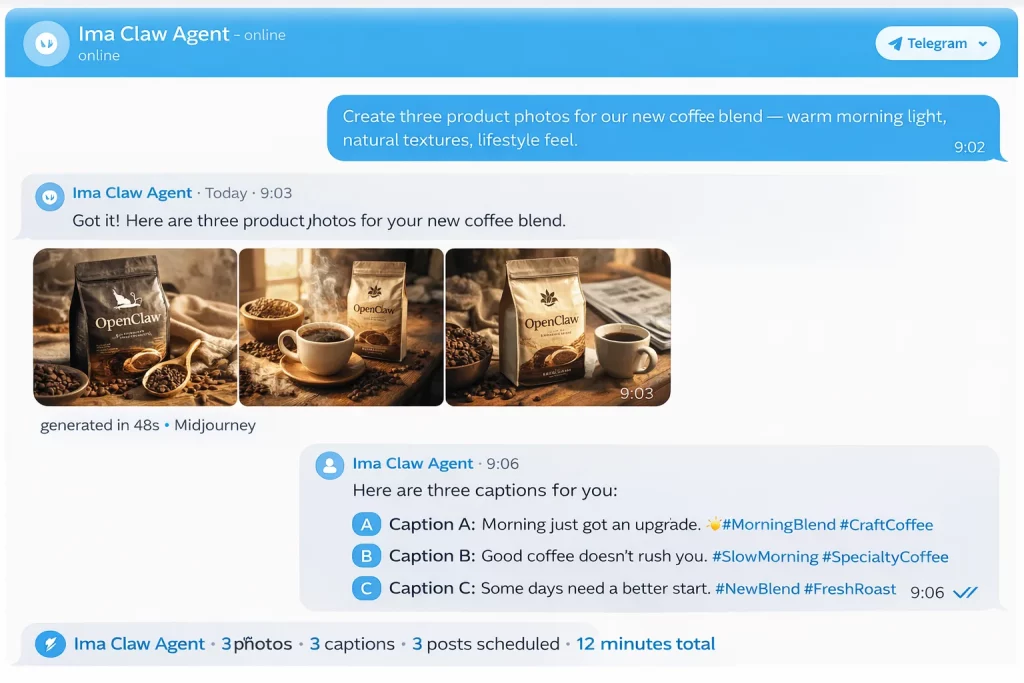The height and width of the screenshot is (683, 1024).
Task: Open the dark OpenClaw bag photo
Action: [135, 327]
